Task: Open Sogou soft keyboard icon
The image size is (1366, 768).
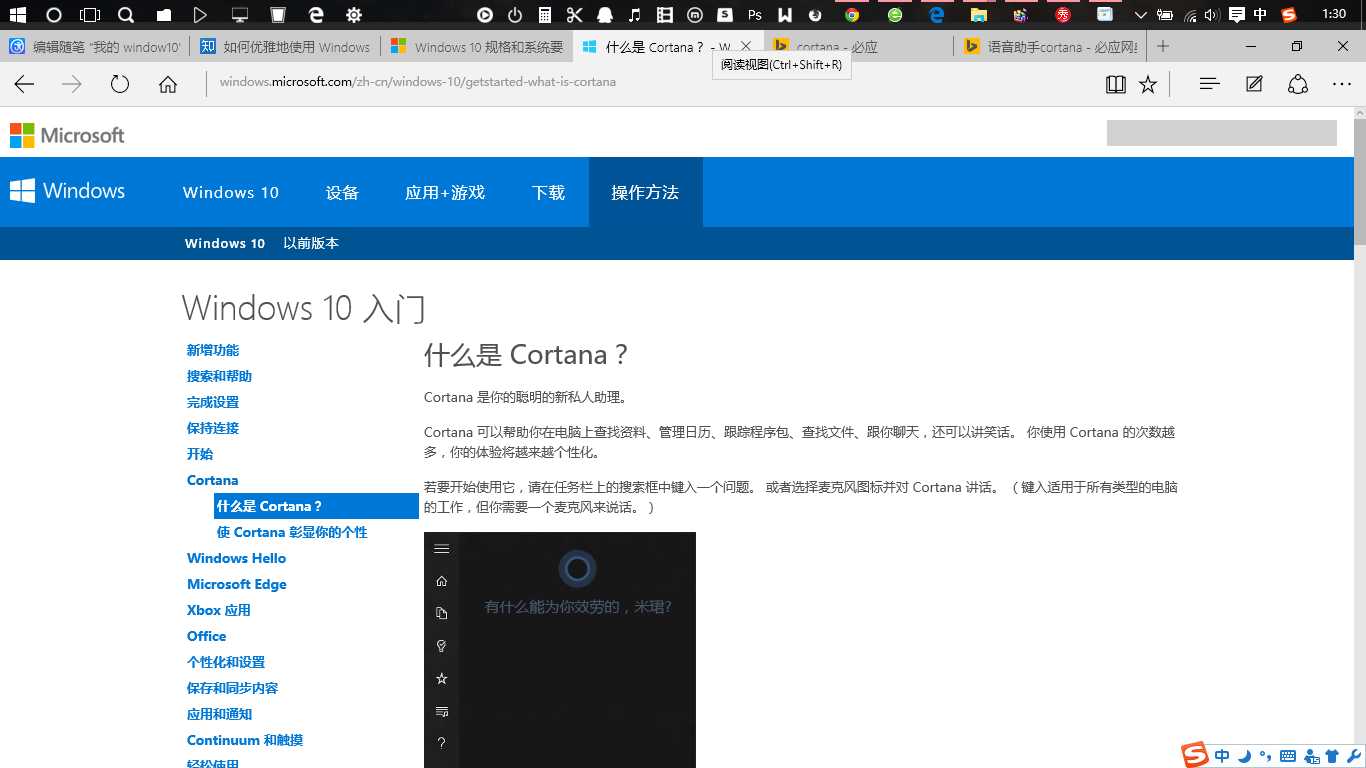Action: (x=1288, y=756)
